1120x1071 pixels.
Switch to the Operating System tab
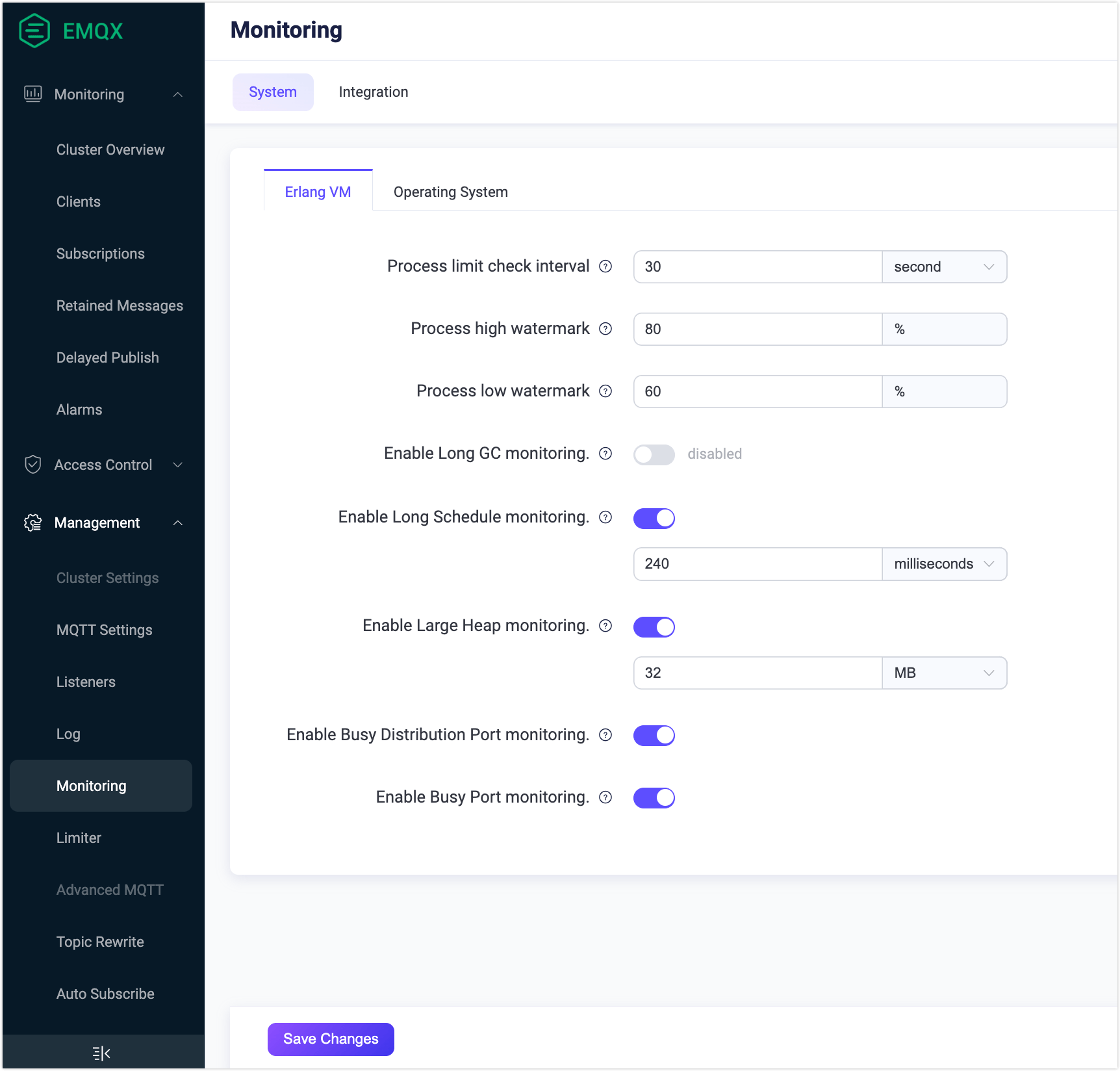click(450, 192)
